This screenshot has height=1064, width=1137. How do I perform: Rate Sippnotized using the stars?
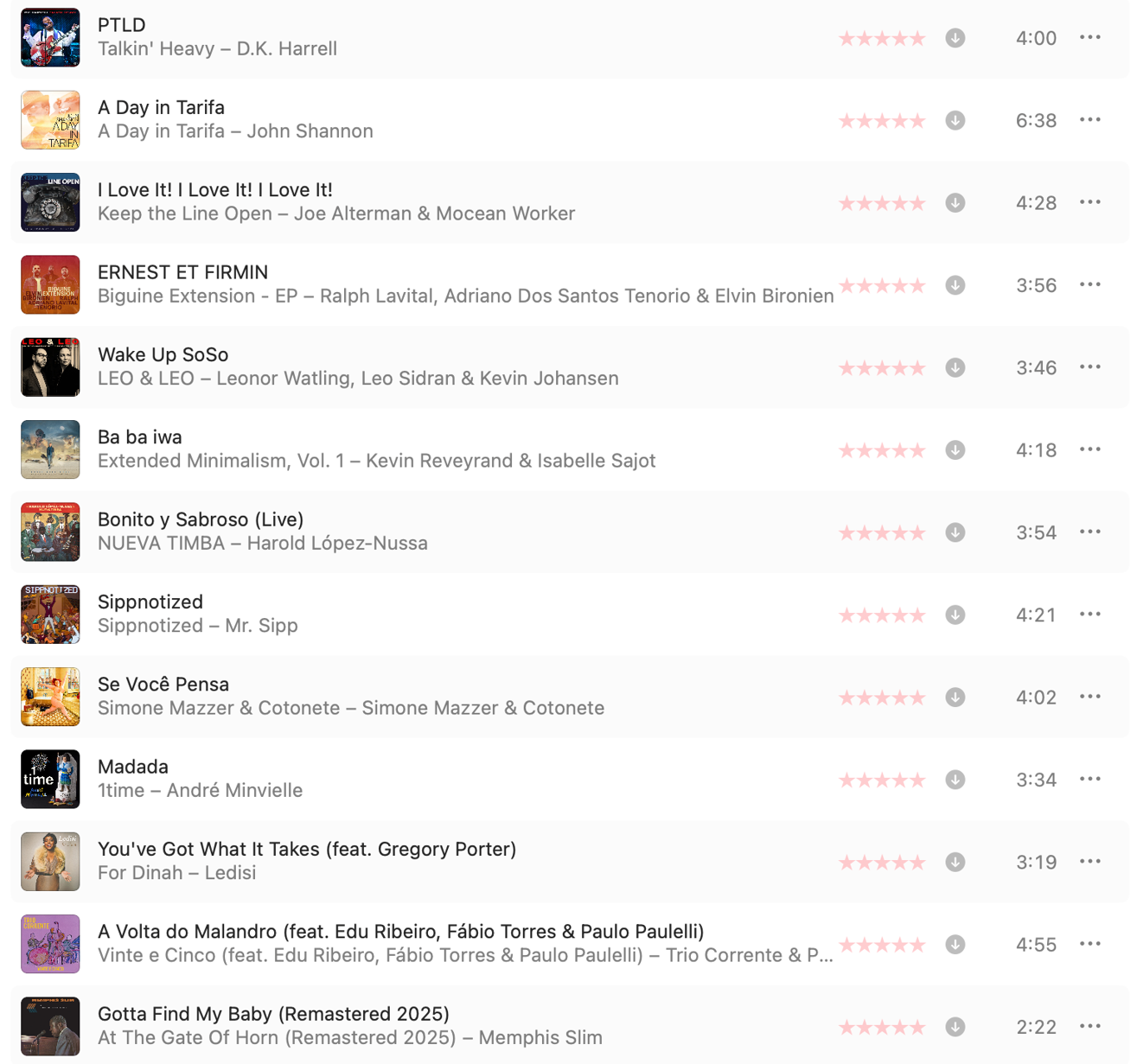(x=882, y=615)
